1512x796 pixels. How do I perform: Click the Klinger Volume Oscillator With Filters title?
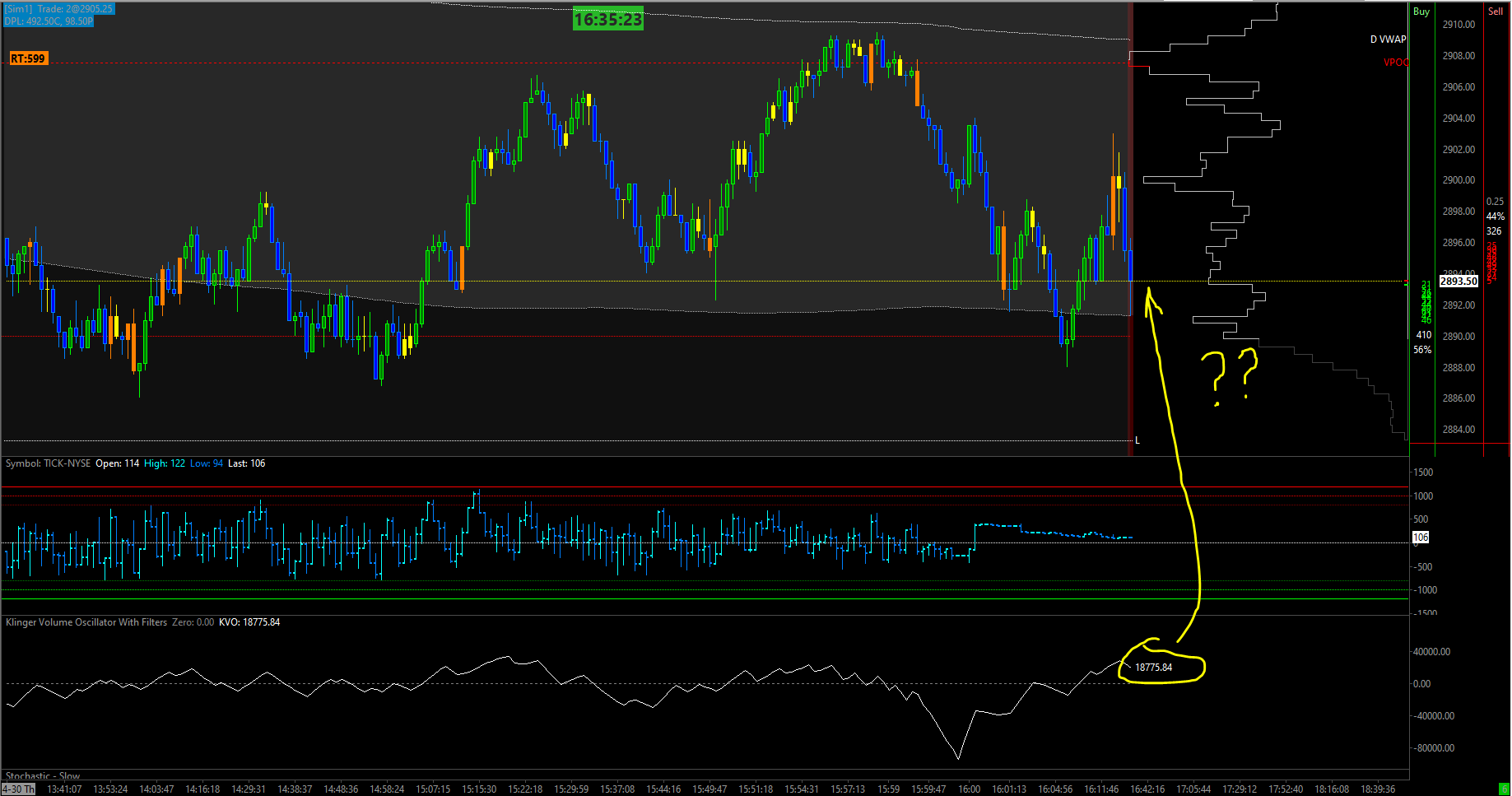coord(86,622)
